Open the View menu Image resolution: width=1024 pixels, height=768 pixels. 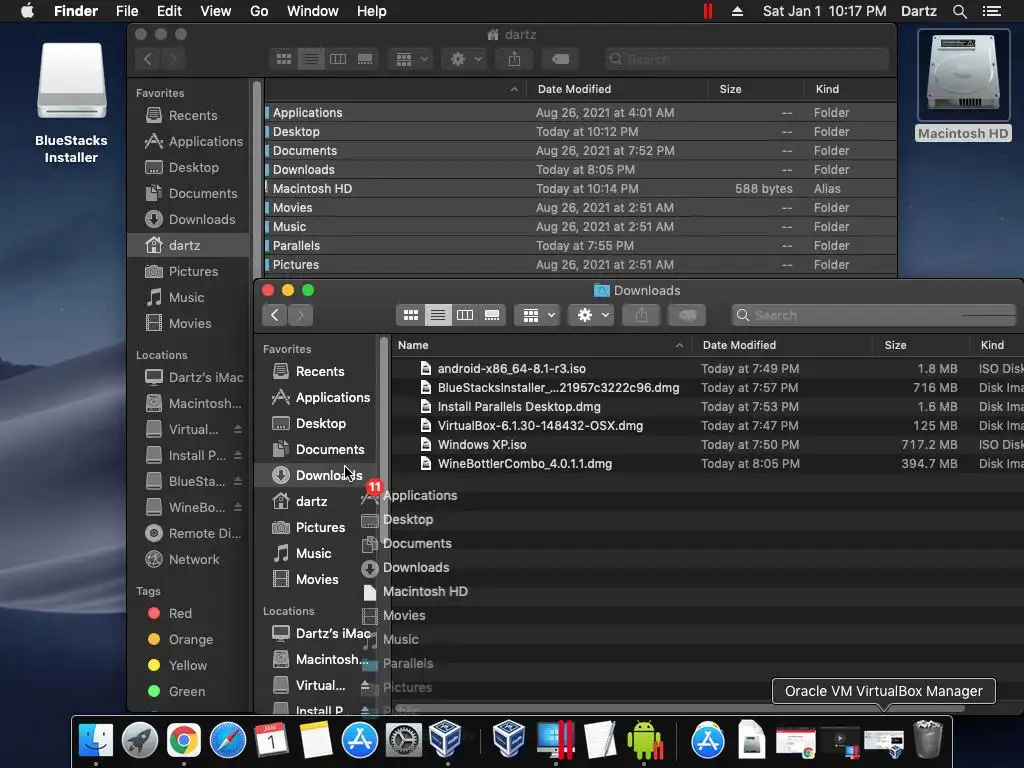click(x=216, y=11)
